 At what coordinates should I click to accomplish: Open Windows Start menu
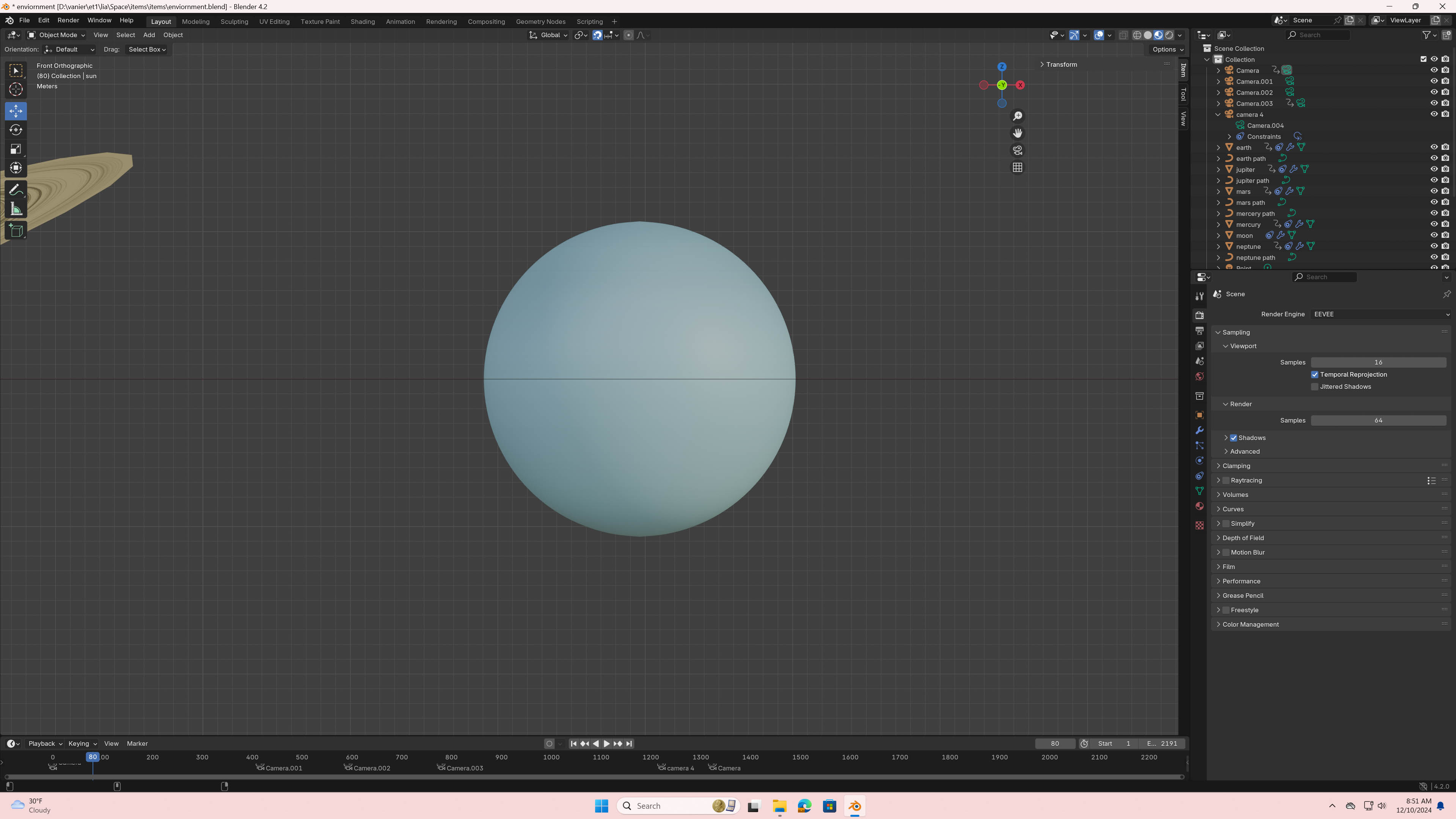[x=602, y=806]
